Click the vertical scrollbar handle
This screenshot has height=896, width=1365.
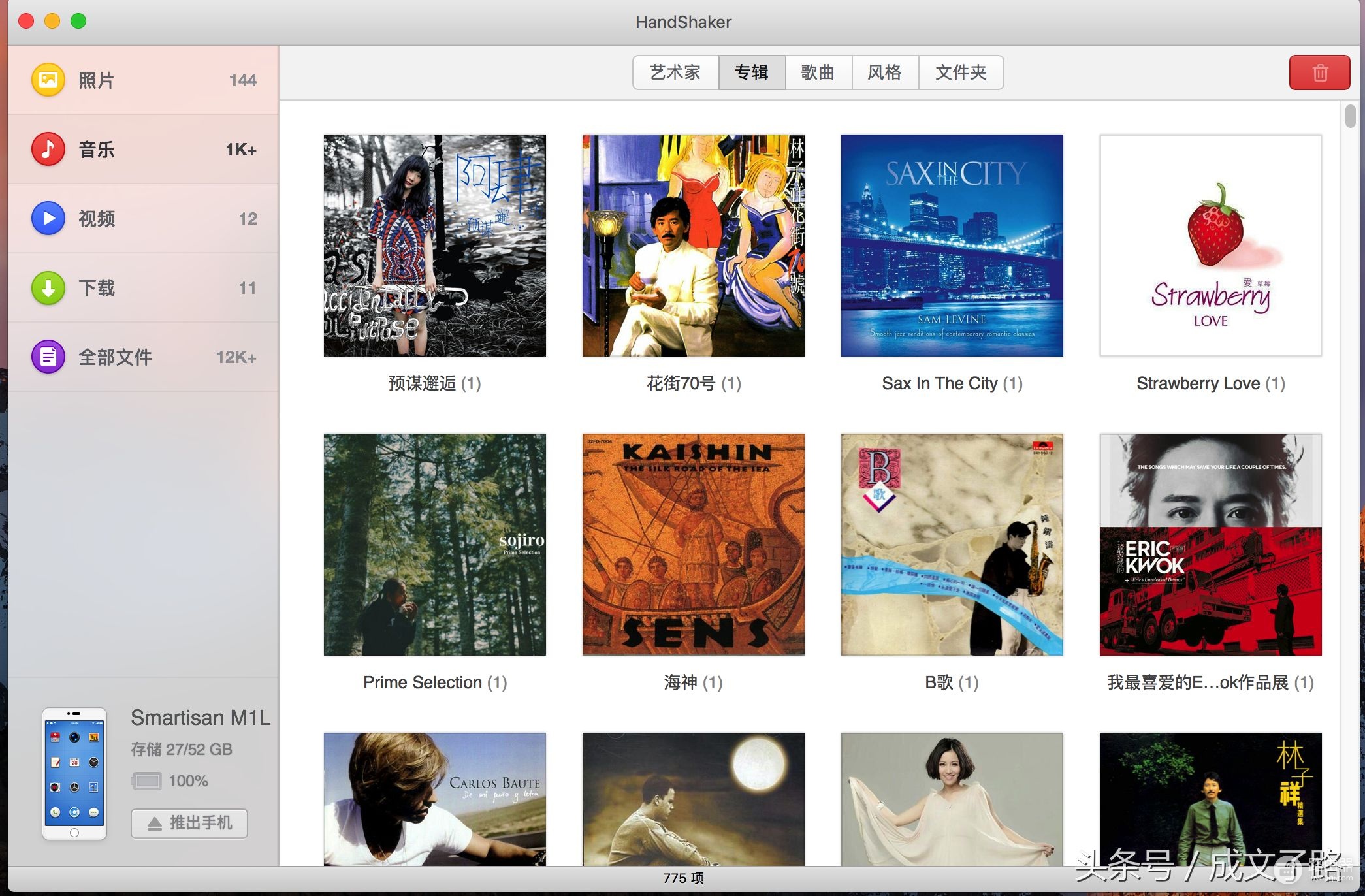tap(1350, 116)
